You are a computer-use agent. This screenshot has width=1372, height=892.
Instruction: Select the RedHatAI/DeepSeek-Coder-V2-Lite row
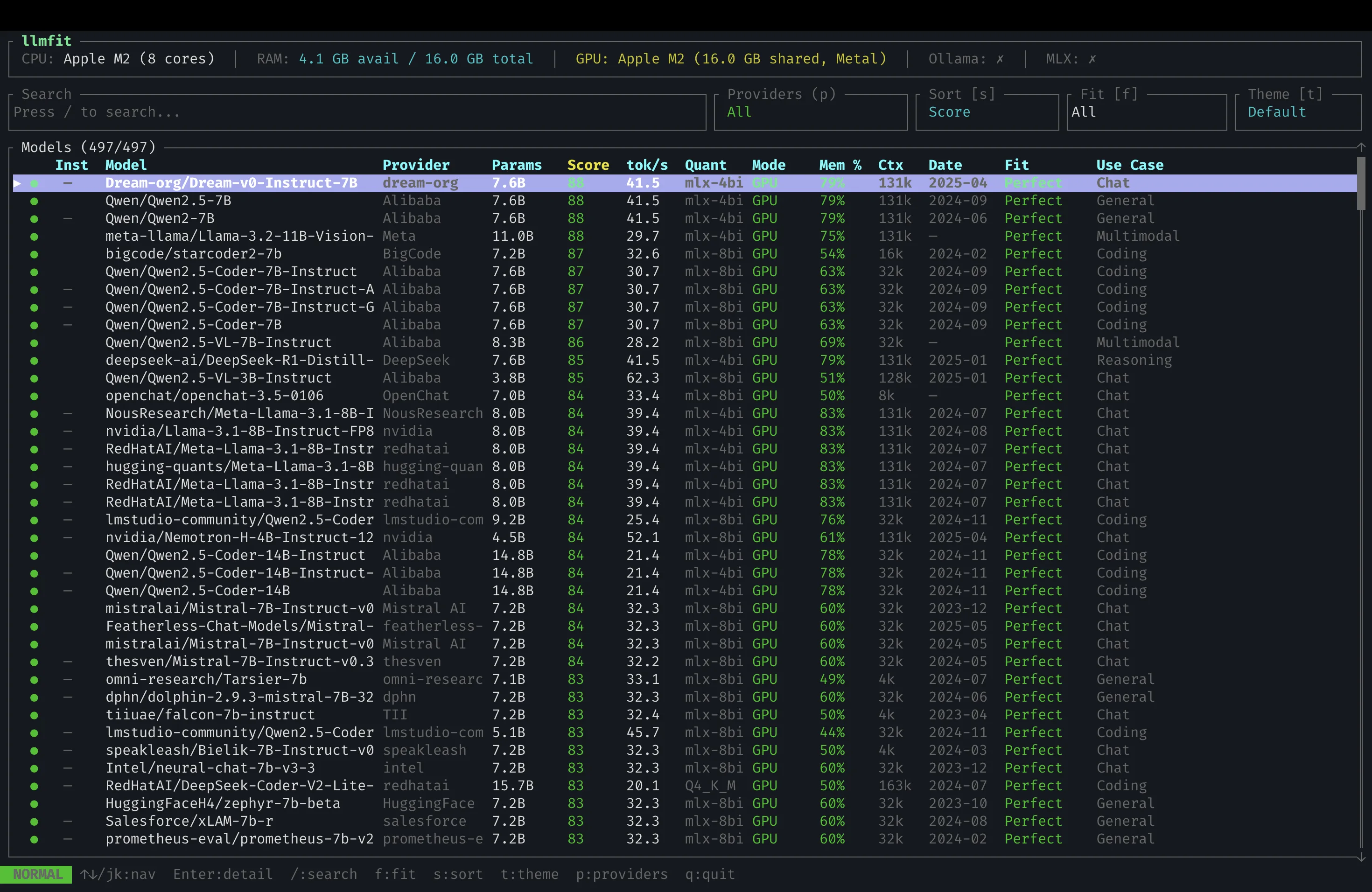pos(685,786)
